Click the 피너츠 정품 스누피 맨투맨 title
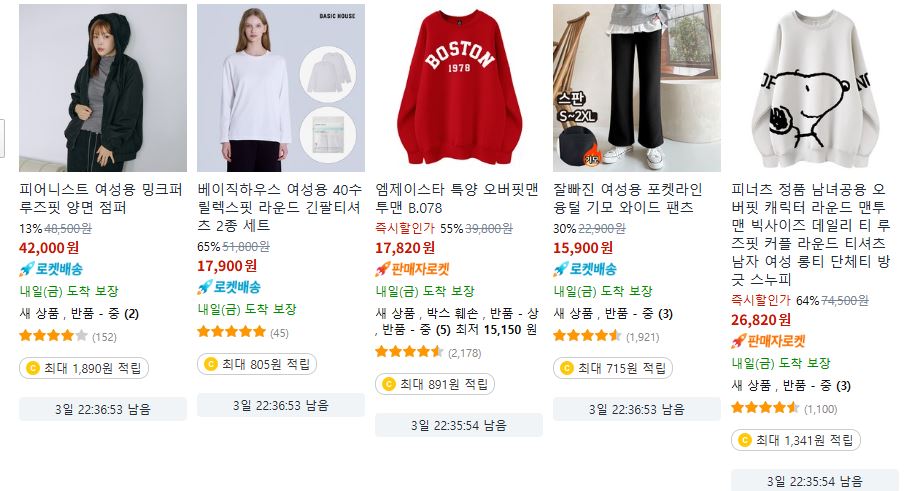The height and width of the screenshot is (491, 906). [x=811, y=234]
